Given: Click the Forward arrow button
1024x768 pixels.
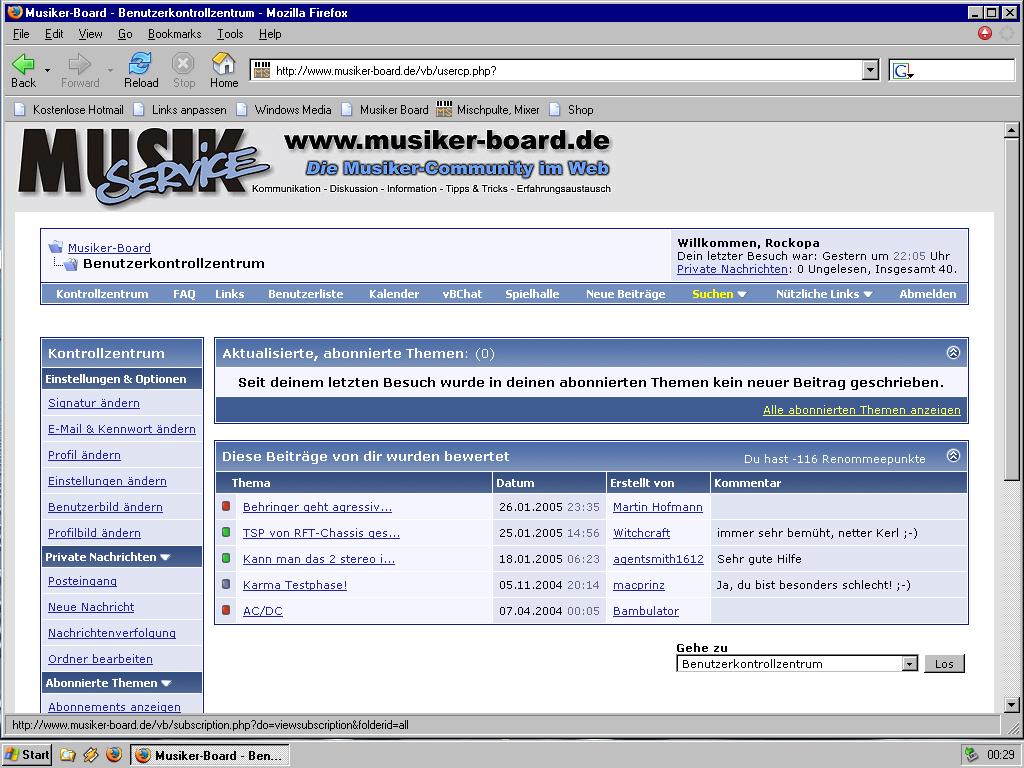Looking at the screenshot, I should click(x=80, y=71).
